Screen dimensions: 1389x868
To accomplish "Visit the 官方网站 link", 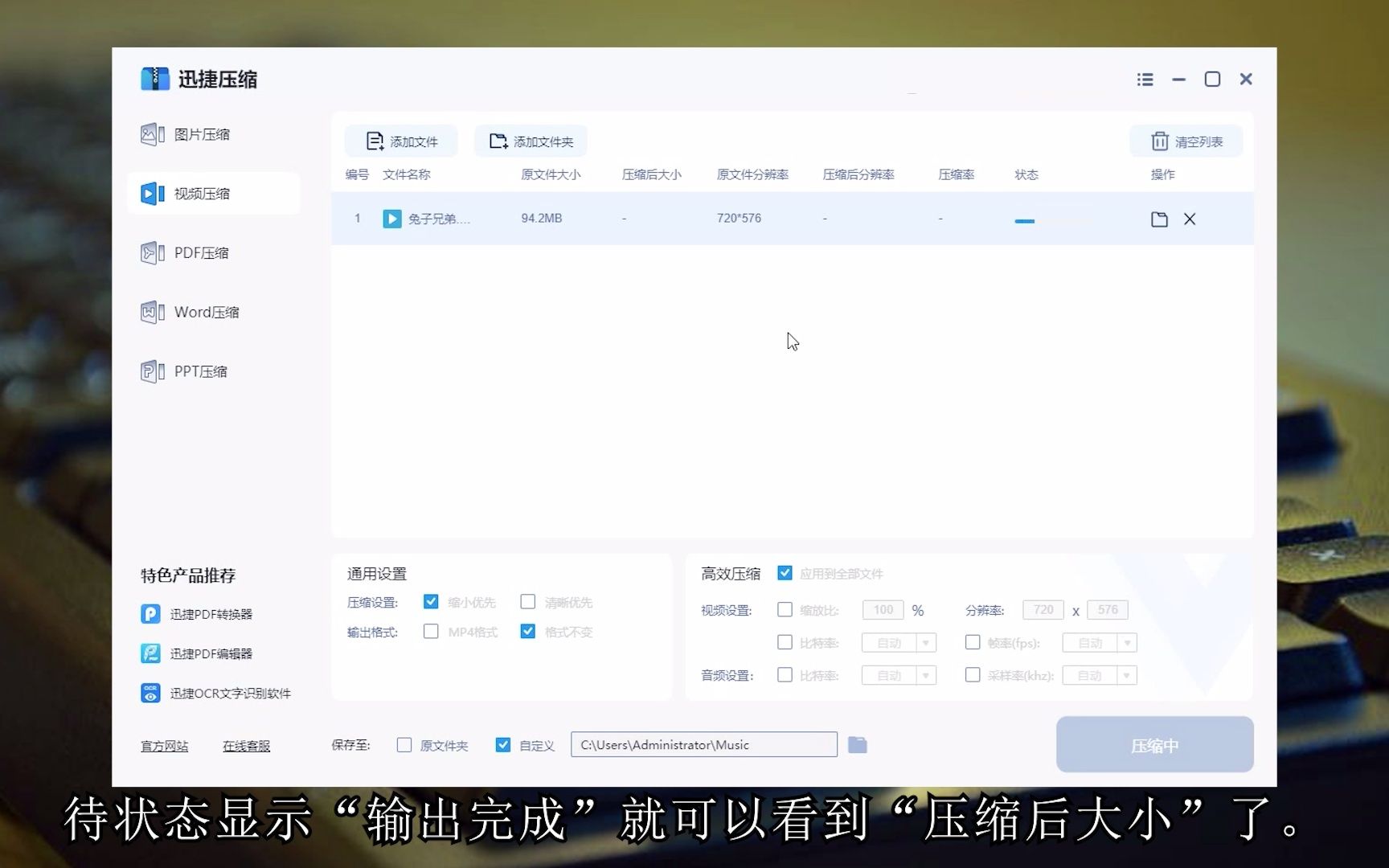I will pyautogui.click(x=164, y=746).
